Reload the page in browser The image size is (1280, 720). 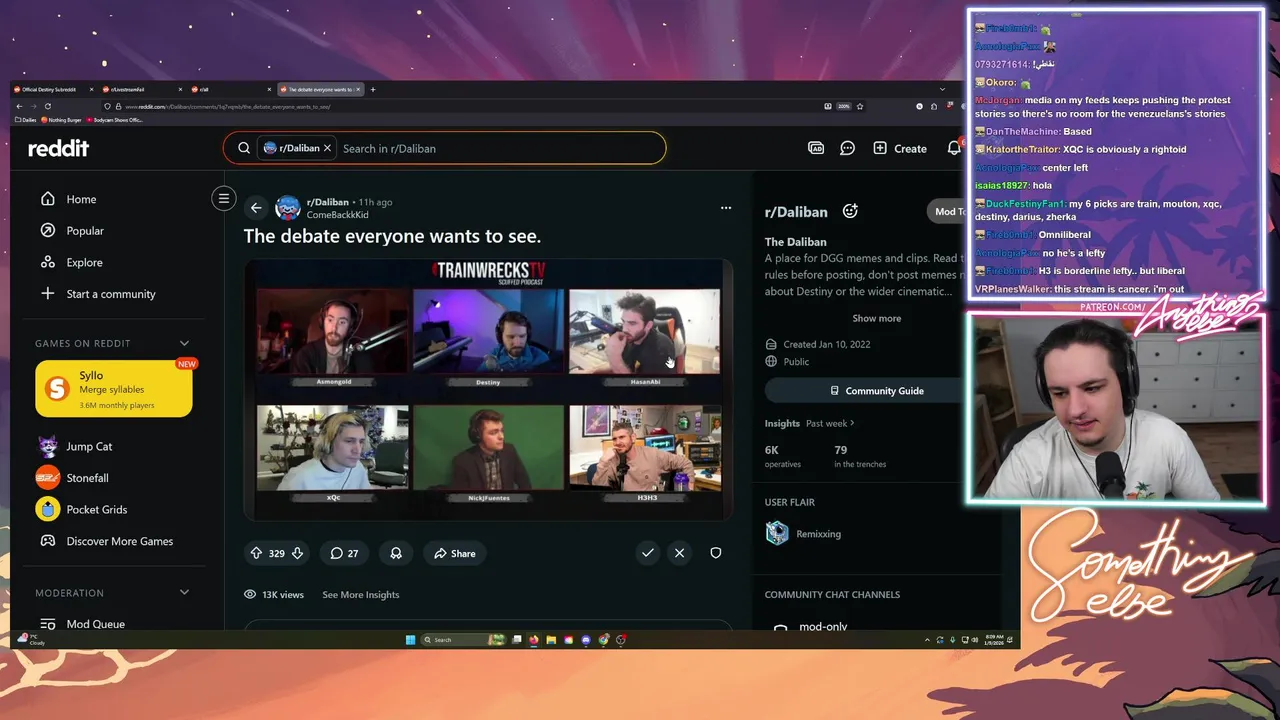[x=48, y=106]
